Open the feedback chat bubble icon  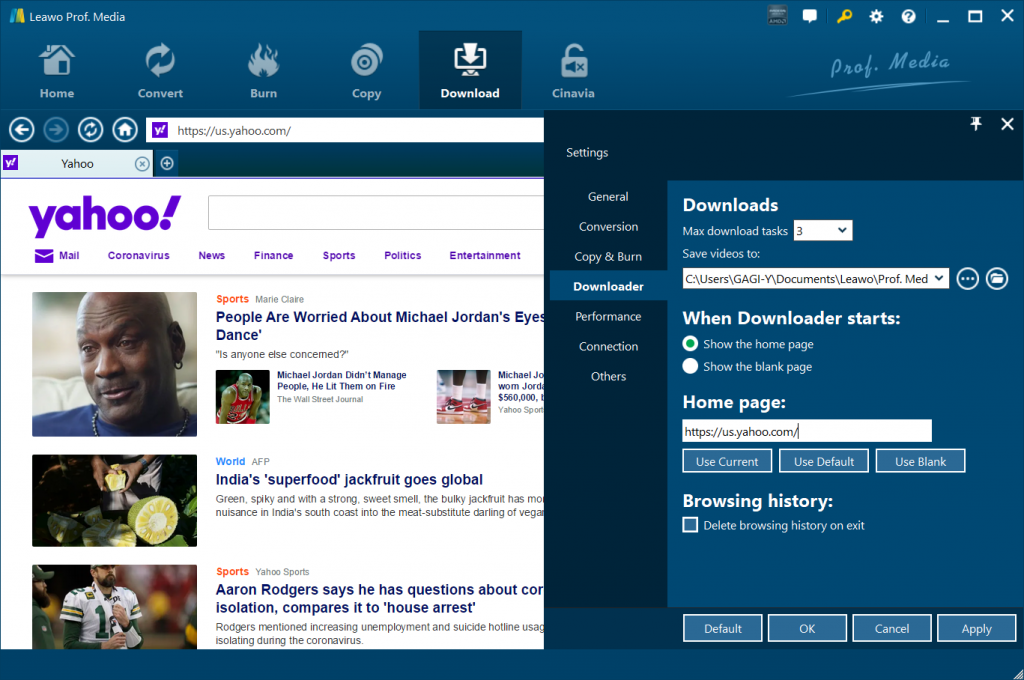point(810,16)
